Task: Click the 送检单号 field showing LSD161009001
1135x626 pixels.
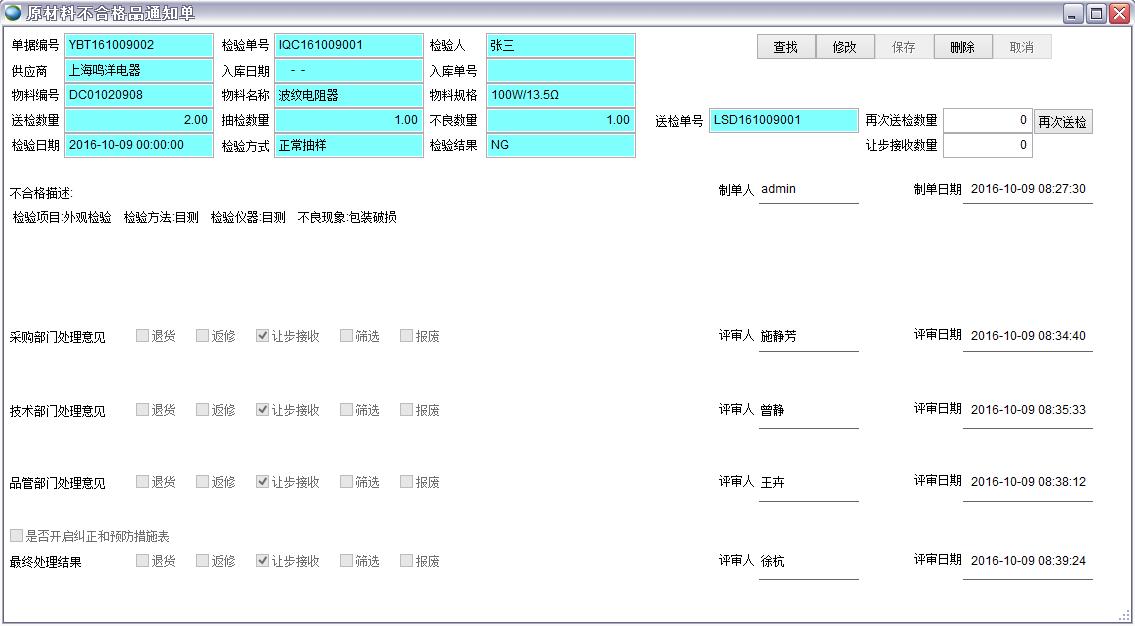Action: (783, 120)
